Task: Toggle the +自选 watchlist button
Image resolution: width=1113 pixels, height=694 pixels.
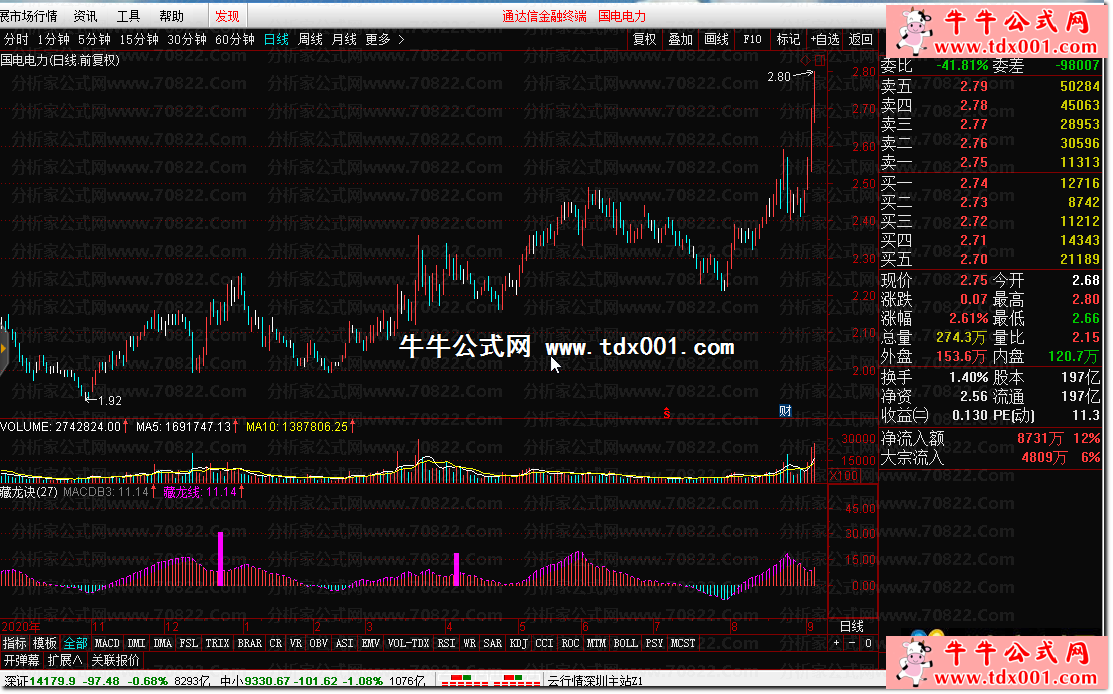Action: 824,39
